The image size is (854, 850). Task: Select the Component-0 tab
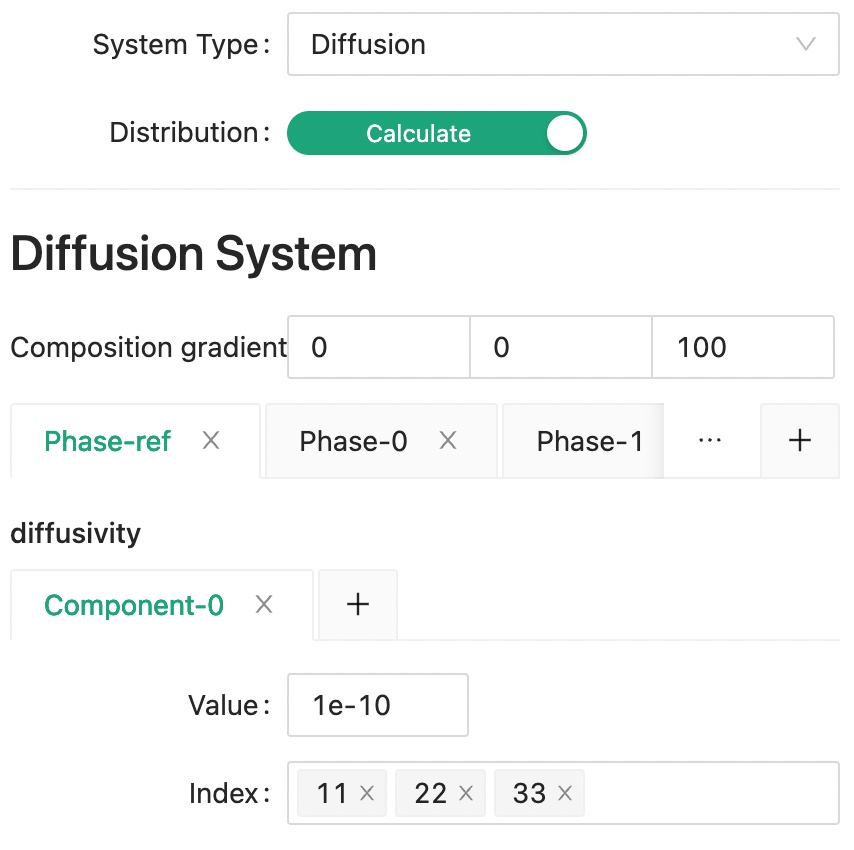click(134, 605)
